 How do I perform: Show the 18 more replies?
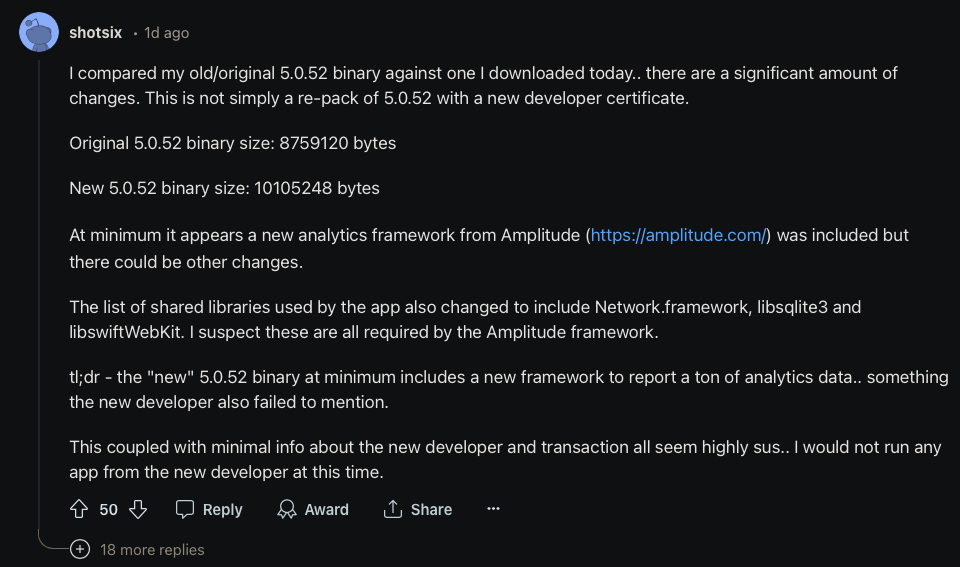tap(152, 549)
